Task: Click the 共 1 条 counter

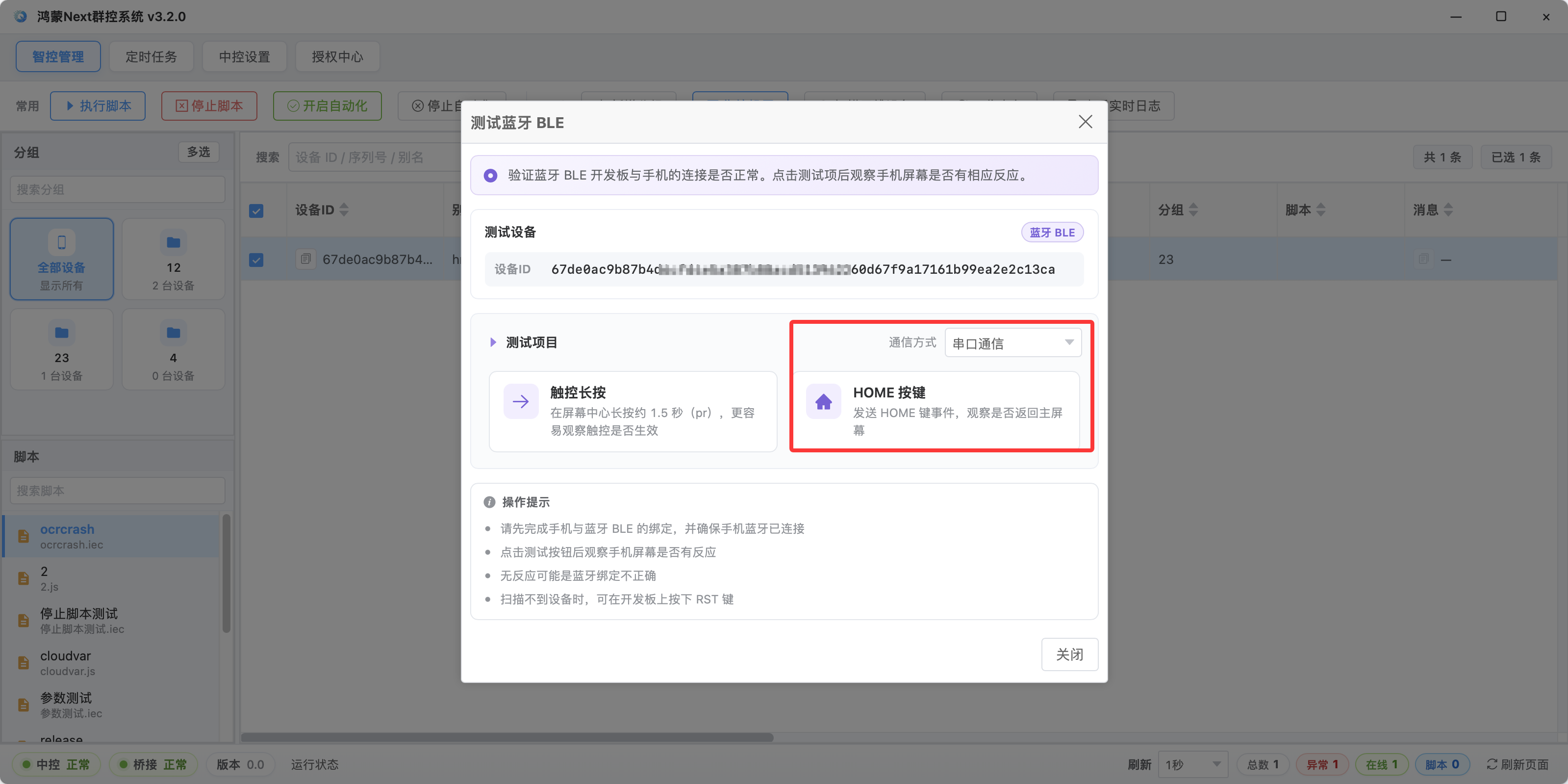Action: pos(1442,157)
